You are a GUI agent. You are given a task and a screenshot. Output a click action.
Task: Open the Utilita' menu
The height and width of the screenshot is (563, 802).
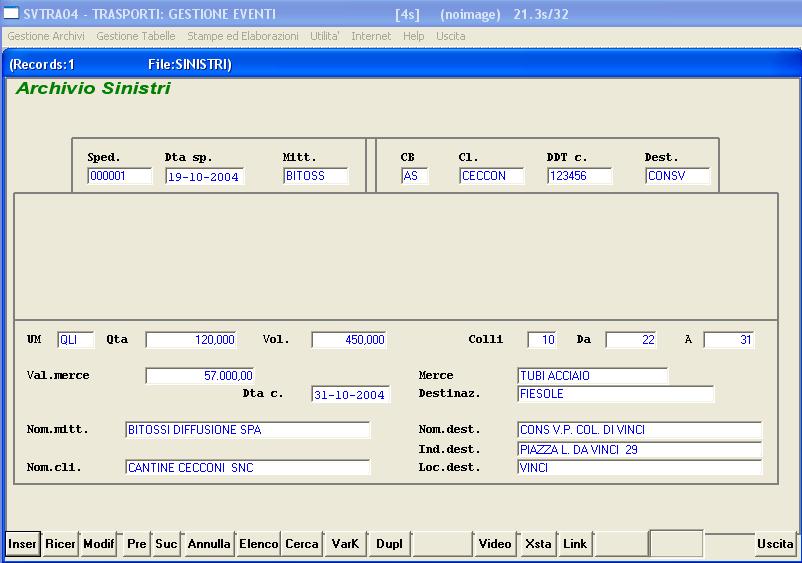[x=325, y=36]
